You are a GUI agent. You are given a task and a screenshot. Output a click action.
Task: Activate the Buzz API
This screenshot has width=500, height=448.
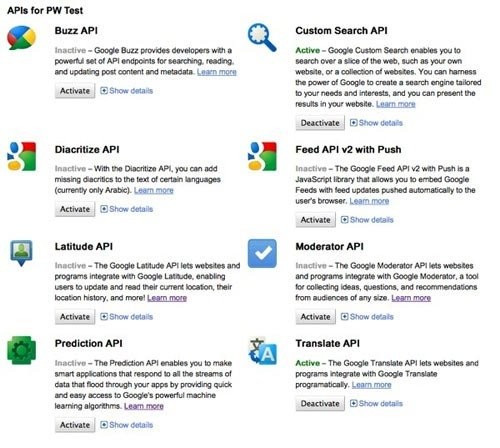pos(75,91)
